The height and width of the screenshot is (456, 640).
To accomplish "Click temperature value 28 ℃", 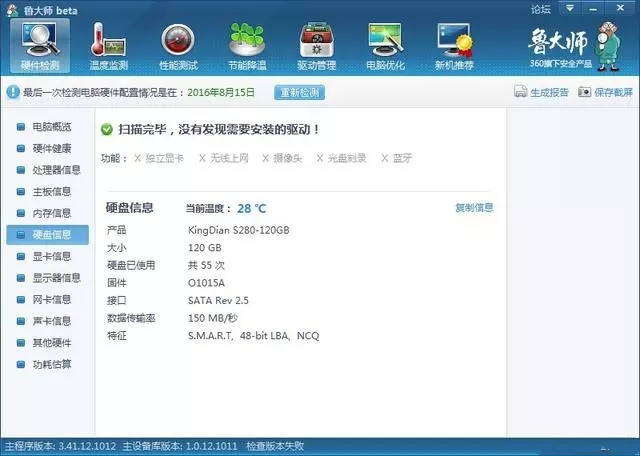I will pos(251,209).
